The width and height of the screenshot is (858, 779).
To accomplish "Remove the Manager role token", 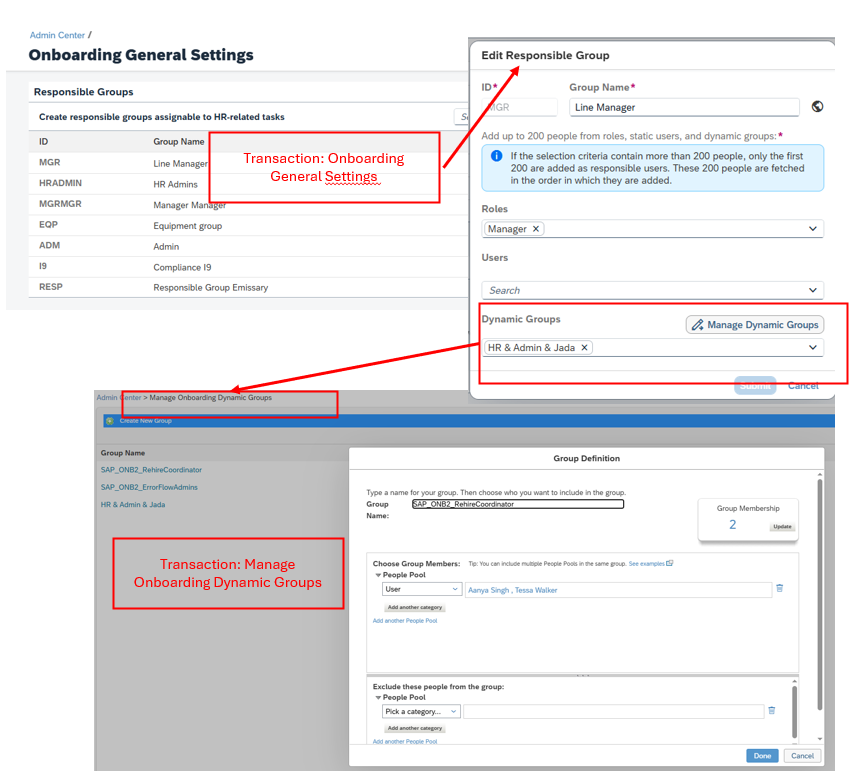I will pos(536,229).
